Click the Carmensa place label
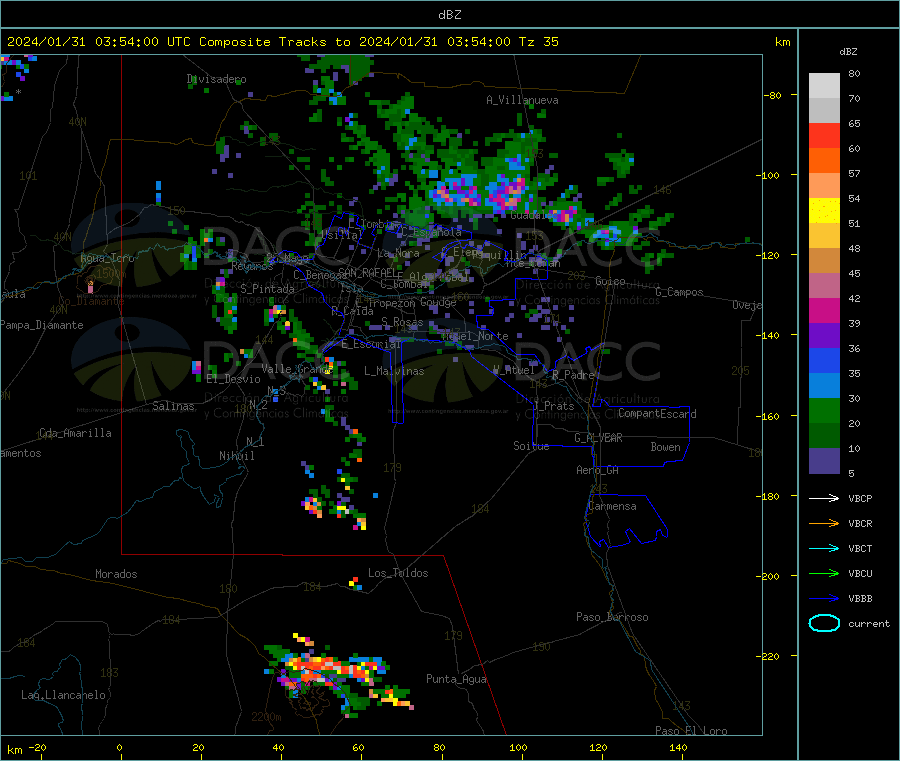Screen dimensions: 900x761 tap(612, 507)
